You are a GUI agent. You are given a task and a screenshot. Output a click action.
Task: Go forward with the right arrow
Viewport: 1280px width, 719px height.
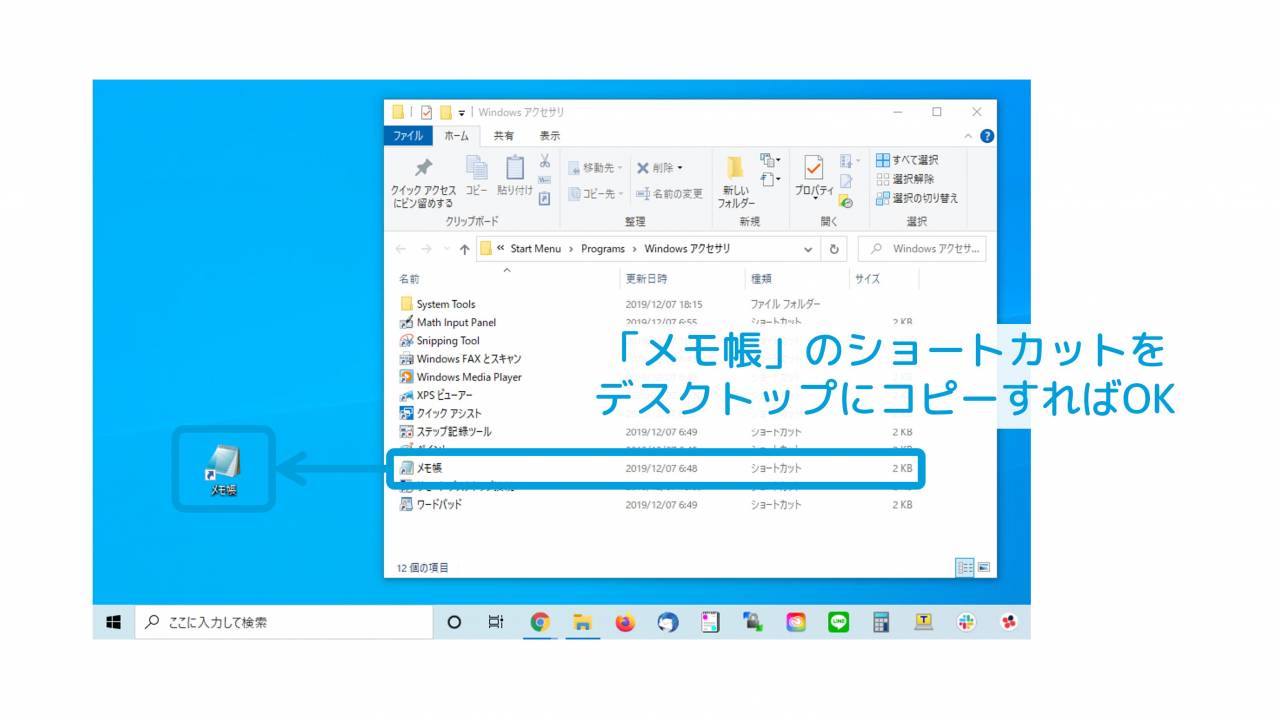point(426,249)
